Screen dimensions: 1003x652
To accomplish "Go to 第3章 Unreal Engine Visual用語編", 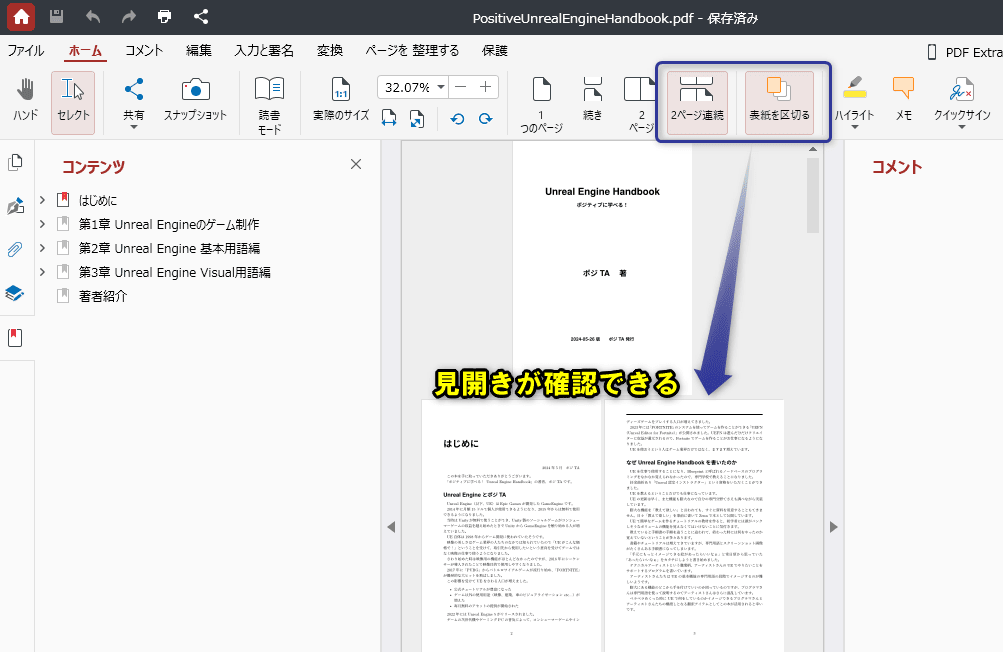I will 175,273.
